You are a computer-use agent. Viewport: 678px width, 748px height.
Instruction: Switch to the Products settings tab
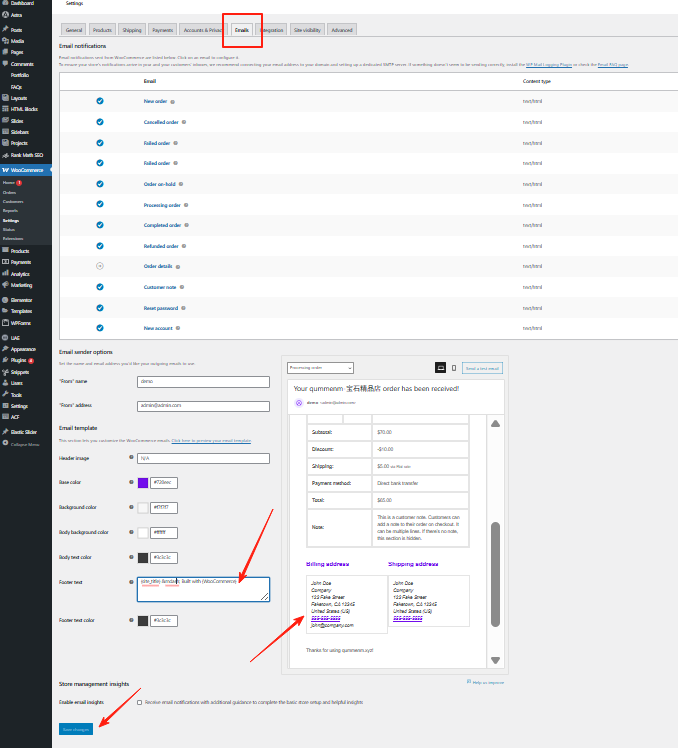point(102,30)
